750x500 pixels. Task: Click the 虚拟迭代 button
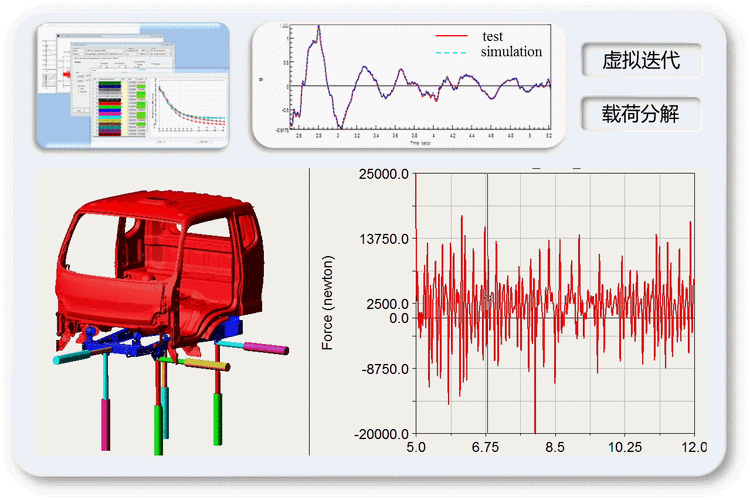point(641,60)
